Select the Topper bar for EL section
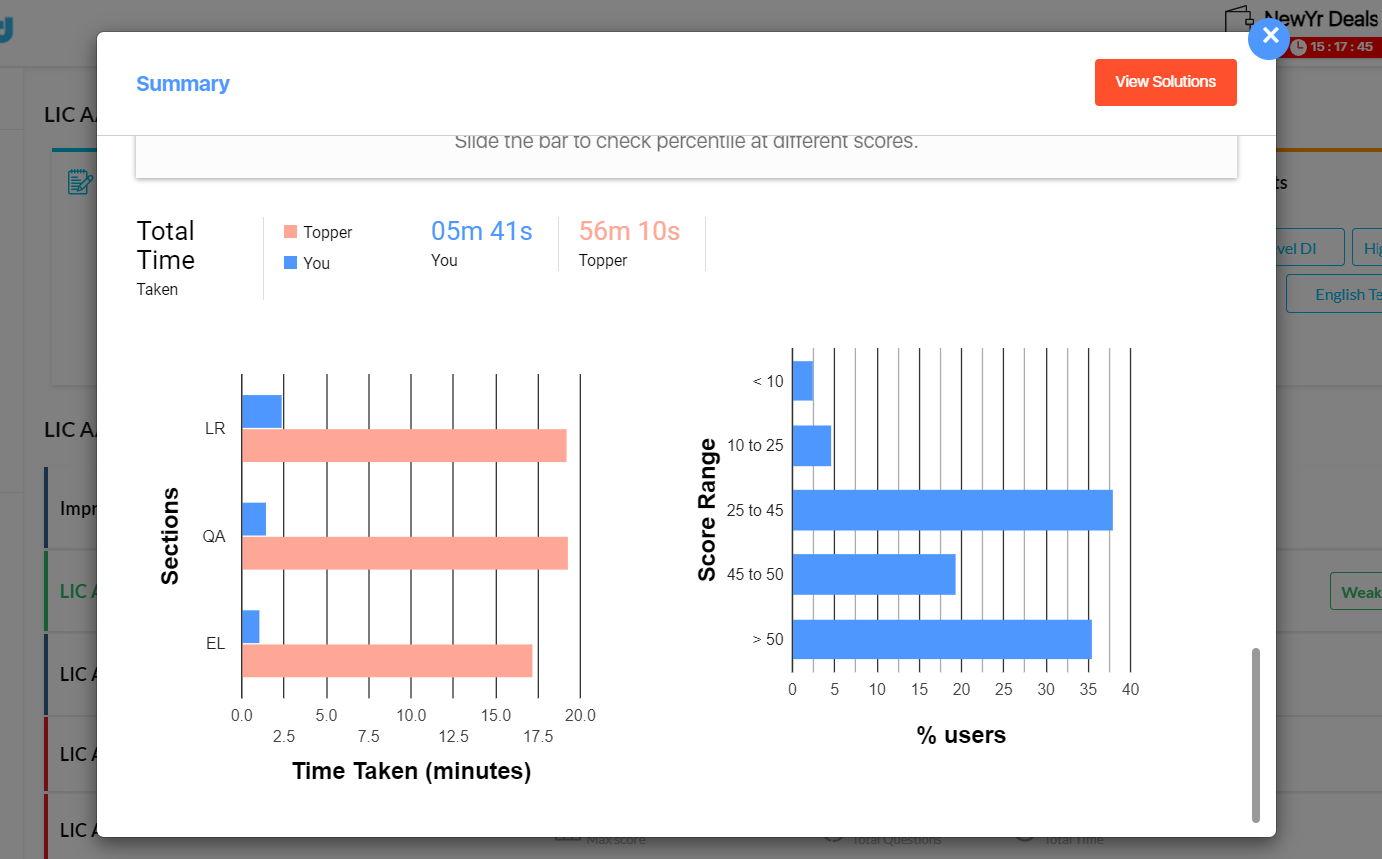Image resolution: width=1382 pixels, height=859 pixels. (387, 661)
